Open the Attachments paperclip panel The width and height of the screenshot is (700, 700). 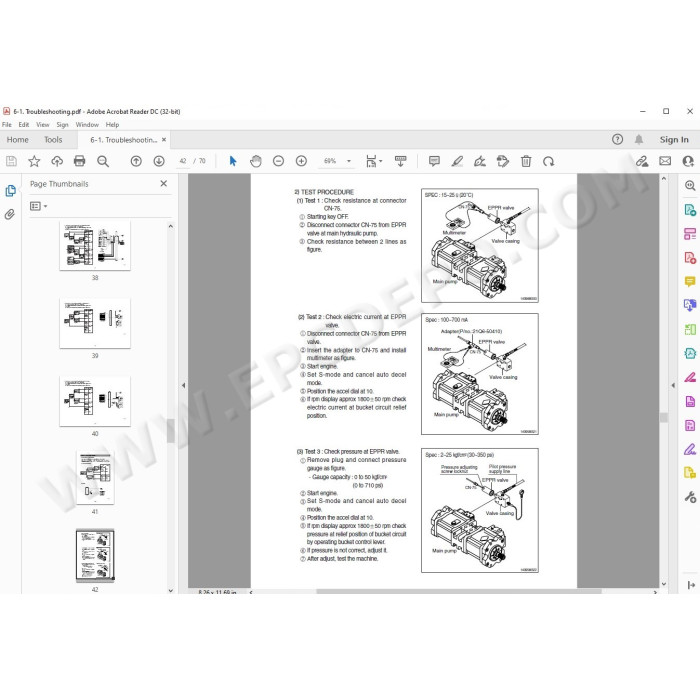pos(9,215)
